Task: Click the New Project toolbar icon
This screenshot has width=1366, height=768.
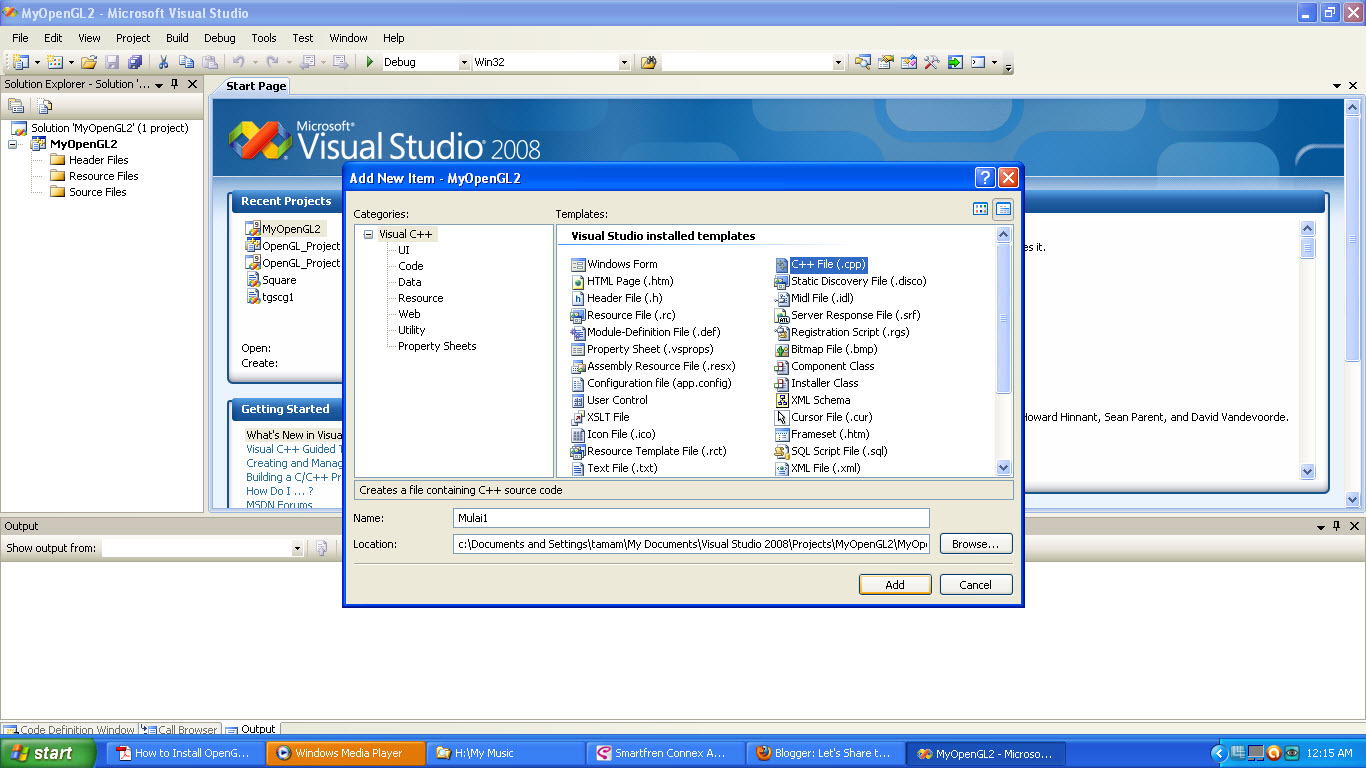Action: [20, 62]
